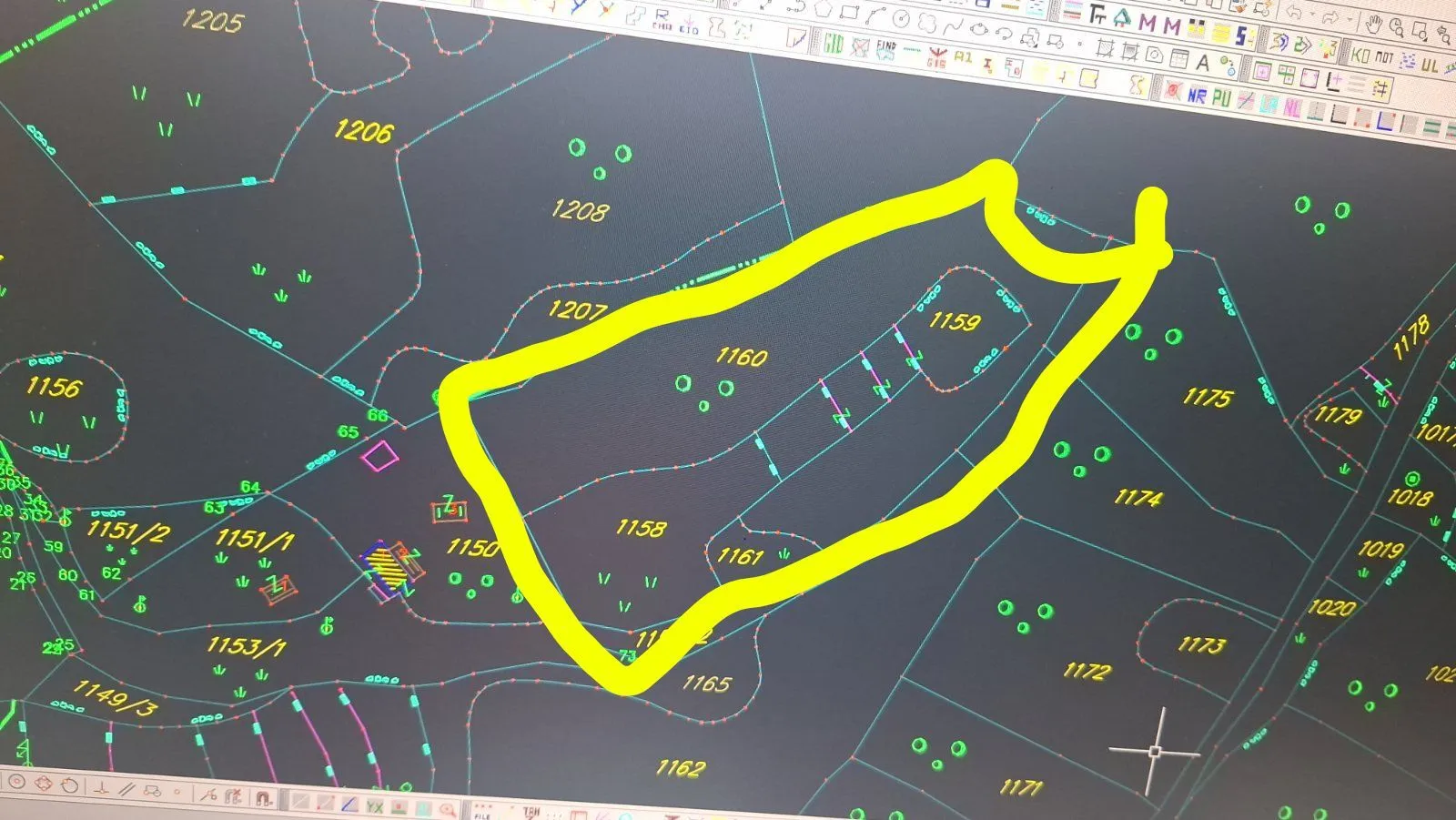This screenshot has height=820, width=1456.
Task: Select the large A text tool
Action: pos(1202,63)
